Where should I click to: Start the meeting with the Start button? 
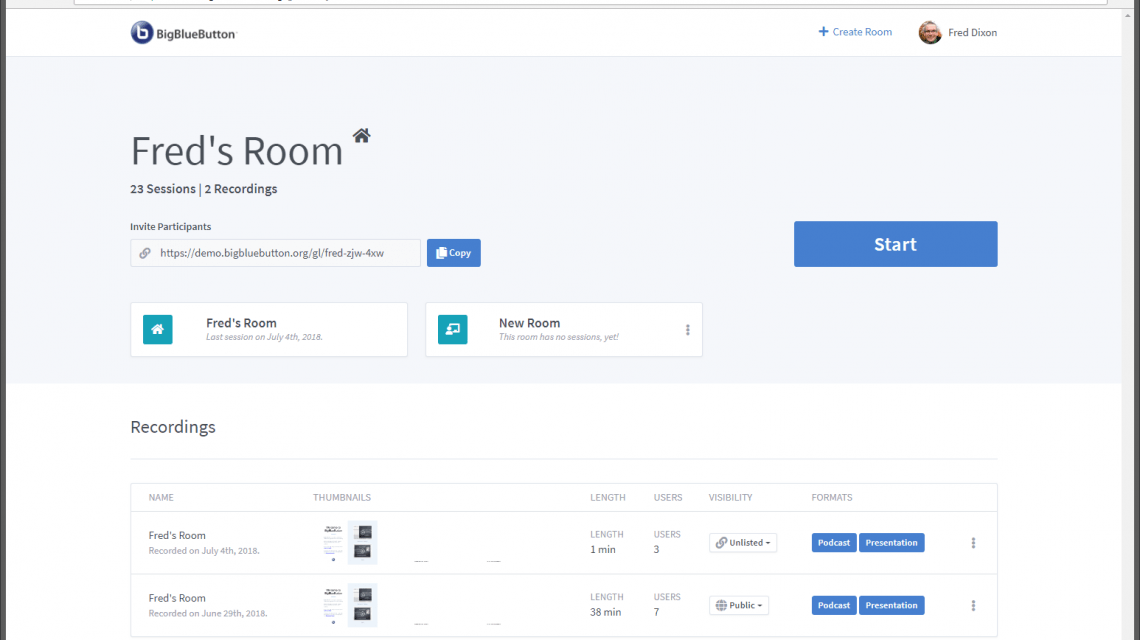click(x=896, y=244)
